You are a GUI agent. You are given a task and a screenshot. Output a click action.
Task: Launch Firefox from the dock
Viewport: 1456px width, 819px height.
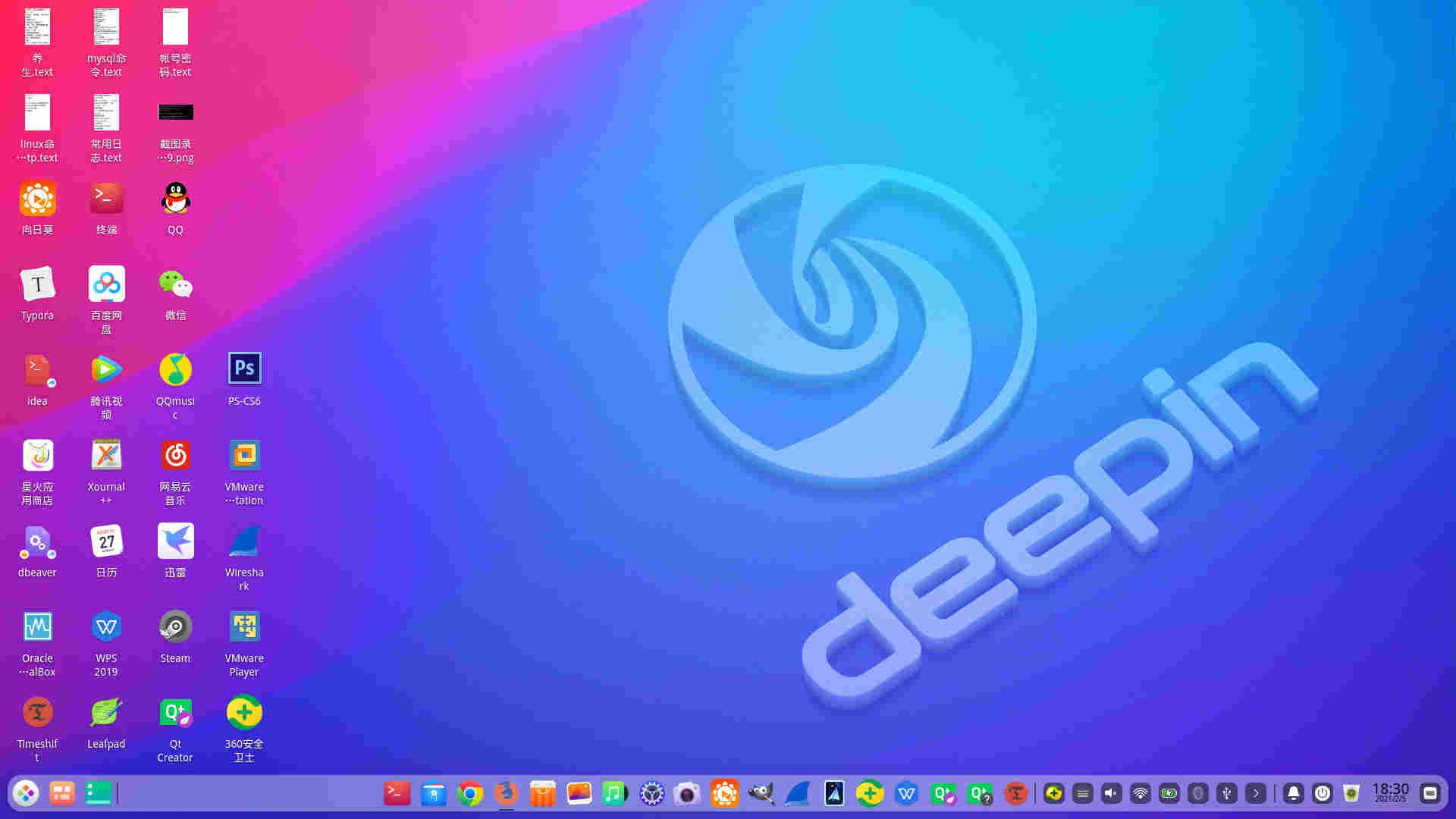pyautogui.click(x=506, y=793)
